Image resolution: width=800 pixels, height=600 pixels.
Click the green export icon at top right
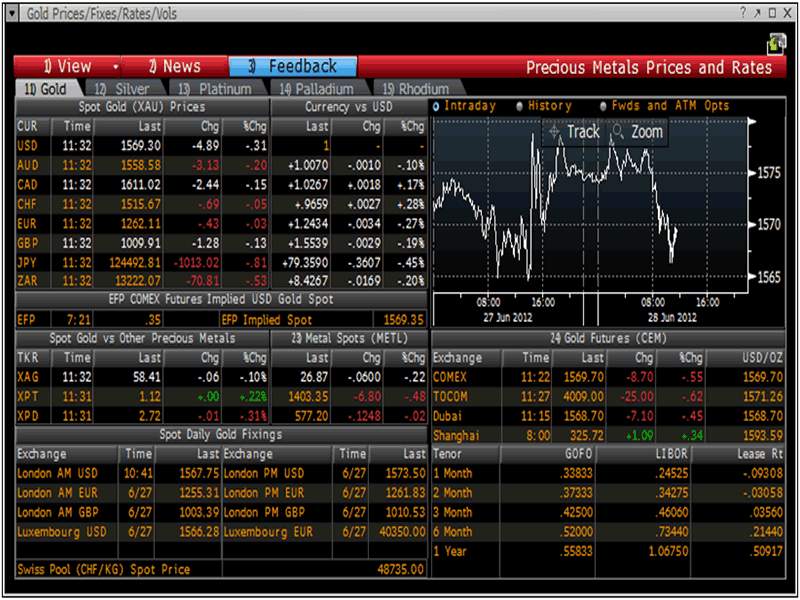pos(775,42)
